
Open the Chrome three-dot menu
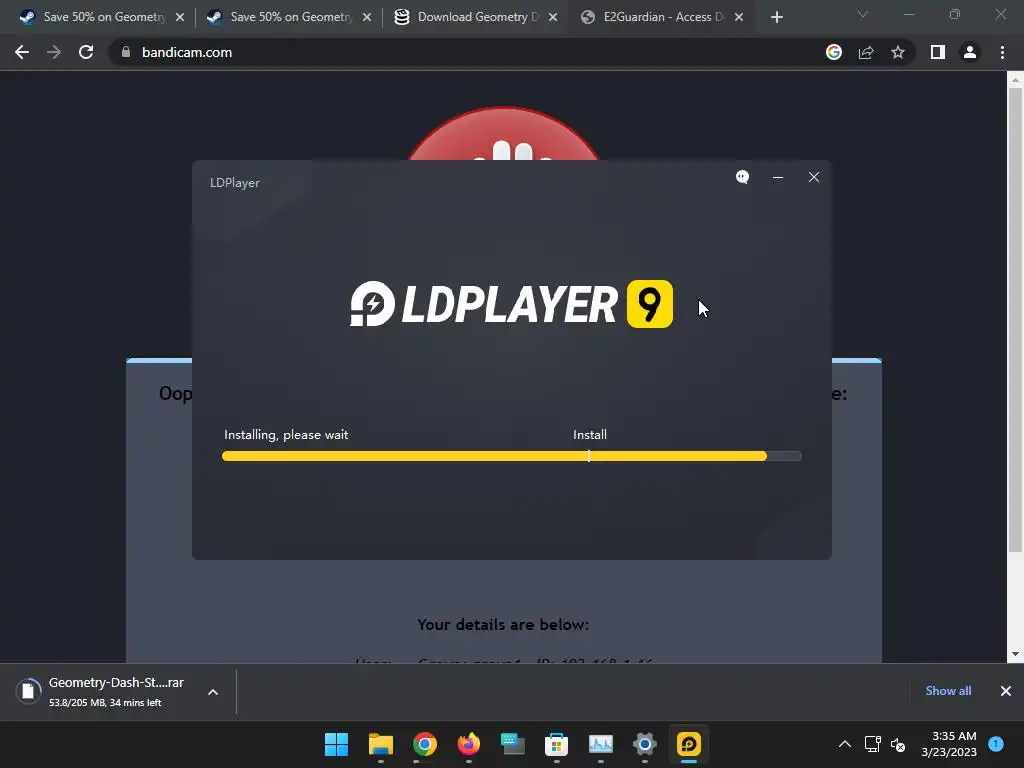[1002, 52]
